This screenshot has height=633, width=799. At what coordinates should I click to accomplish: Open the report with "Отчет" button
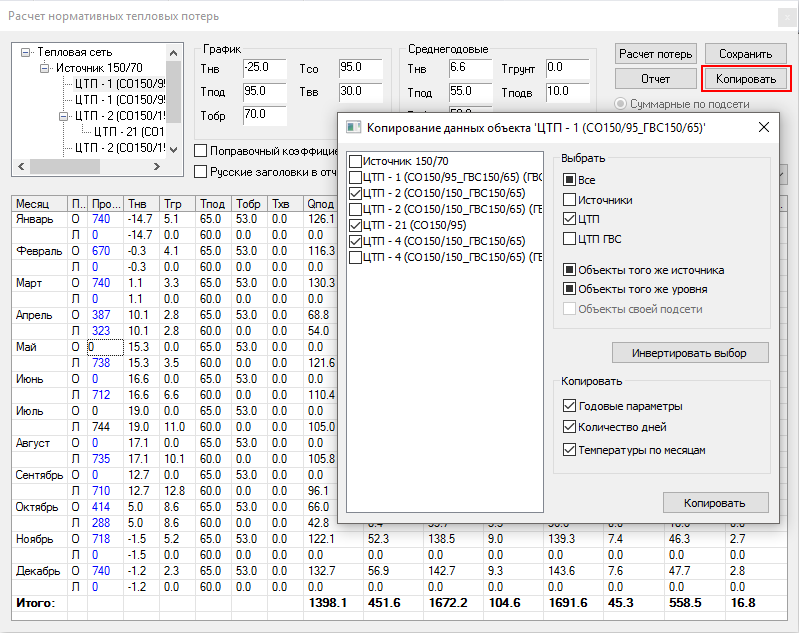pyautogui.click(x=655, y=78)
